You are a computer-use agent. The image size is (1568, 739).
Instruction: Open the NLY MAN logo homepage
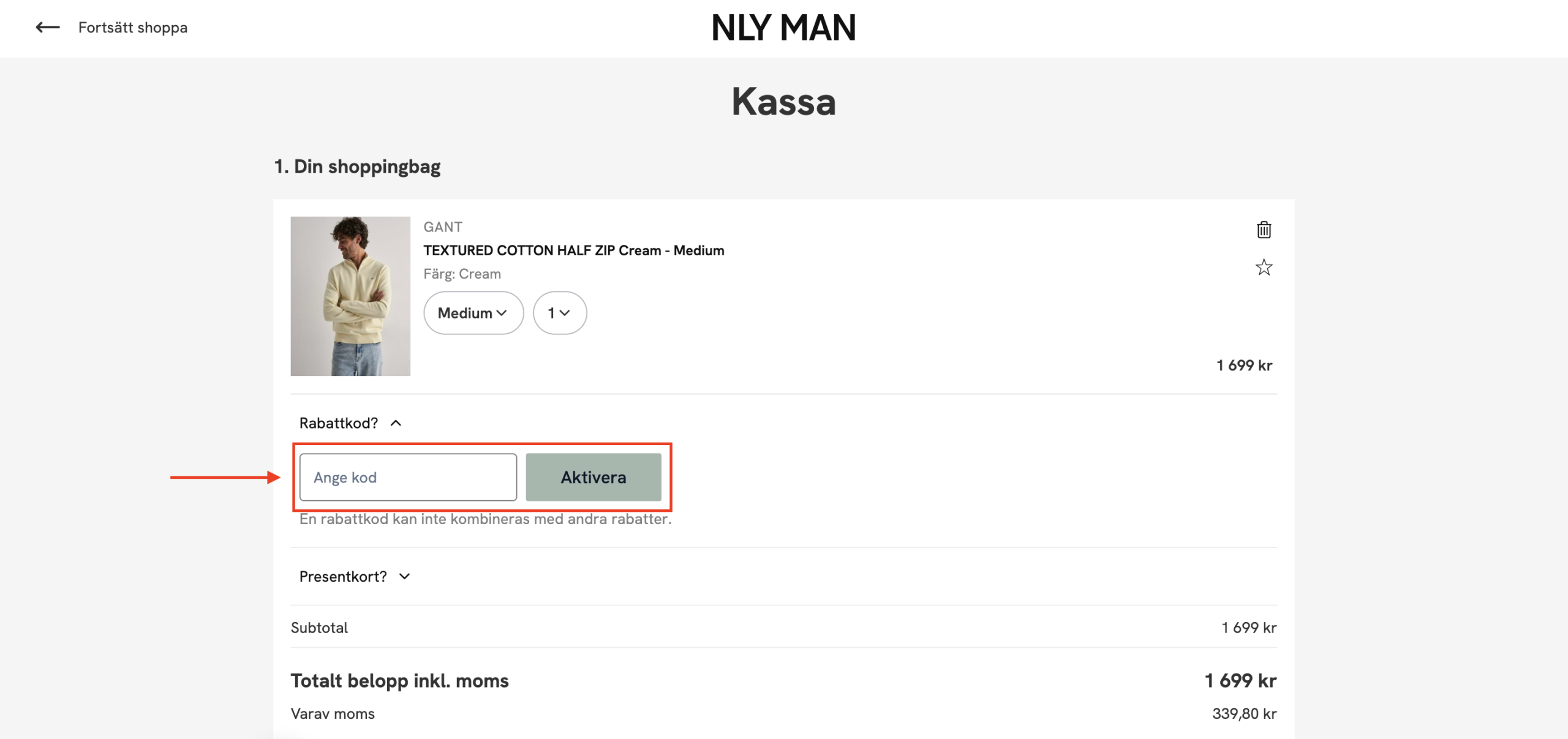tap(783, 28)
